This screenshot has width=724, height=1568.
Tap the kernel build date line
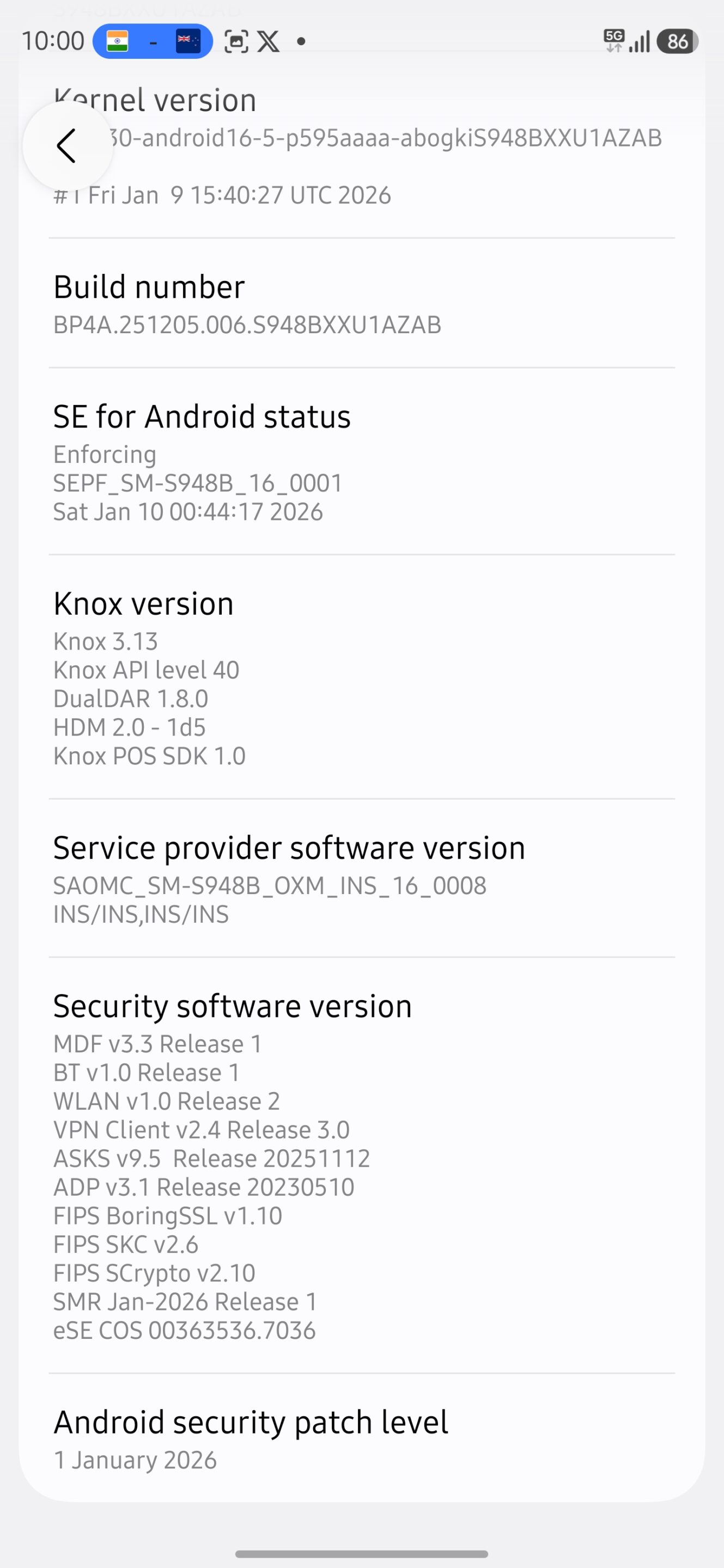pos(223,195)
